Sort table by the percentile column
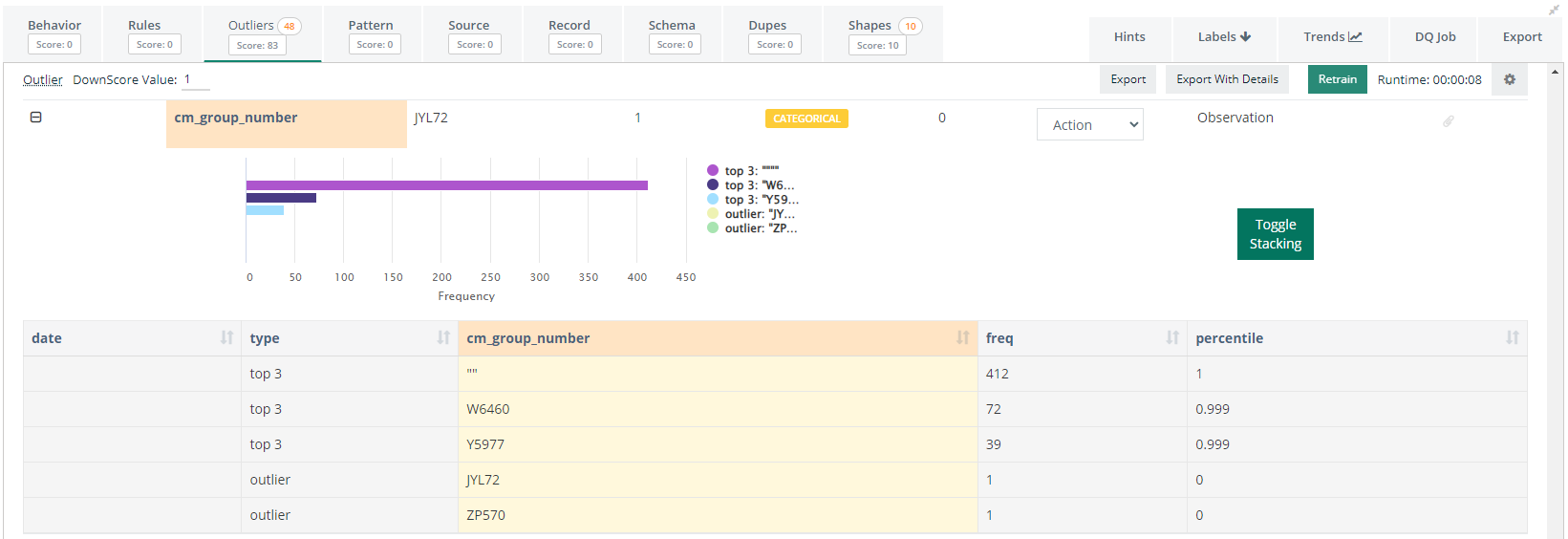 1512,337
